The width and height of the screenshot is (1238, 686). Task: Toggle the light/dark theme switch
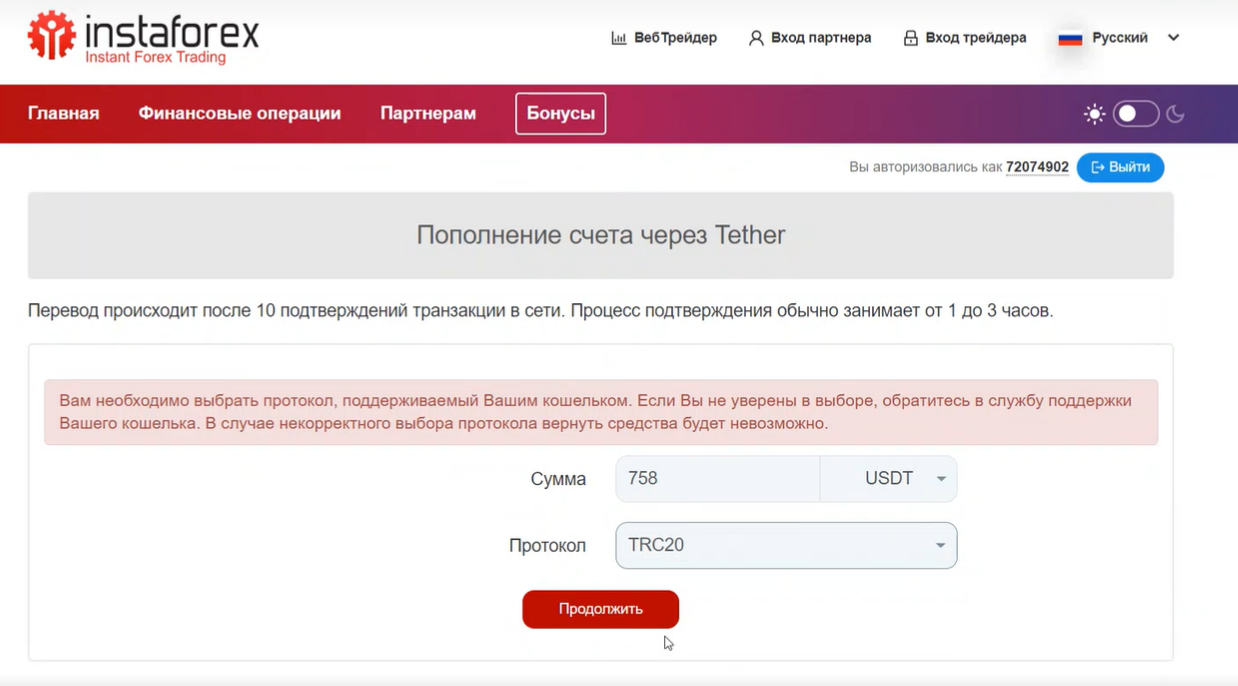1136,114
